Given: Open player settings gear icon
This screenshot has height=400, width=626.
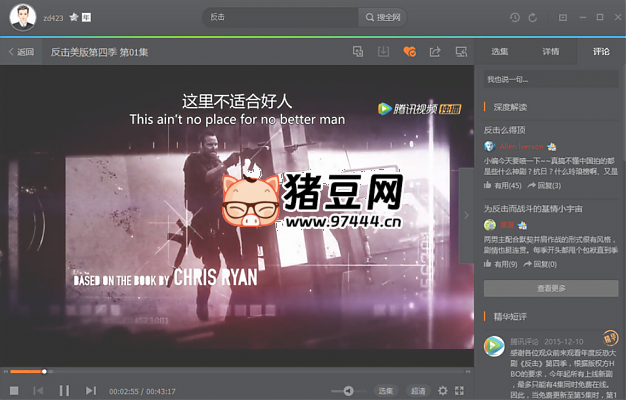Looking at the screenshot, I should point(443,390).
